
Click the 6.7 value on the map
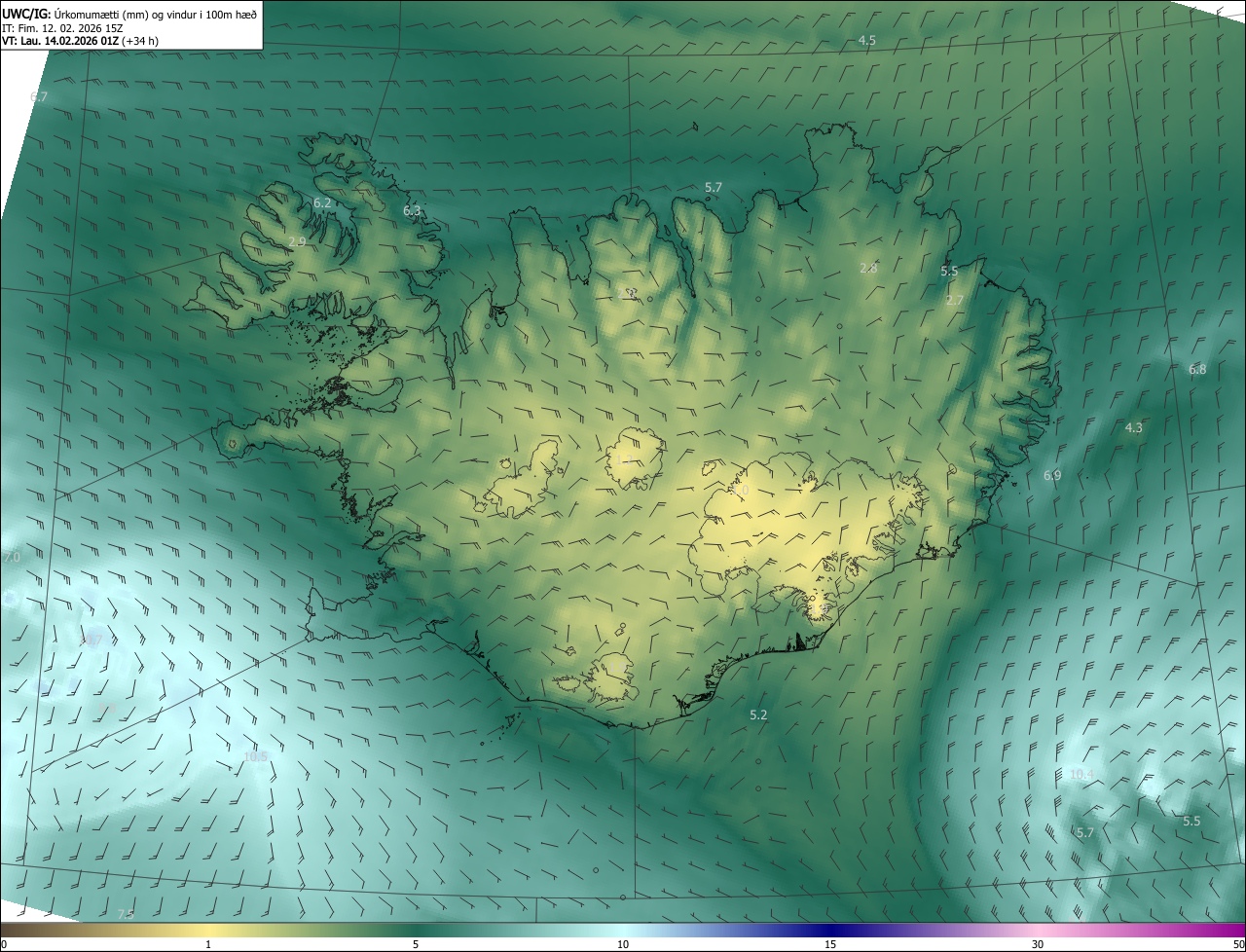click(39, 97)
